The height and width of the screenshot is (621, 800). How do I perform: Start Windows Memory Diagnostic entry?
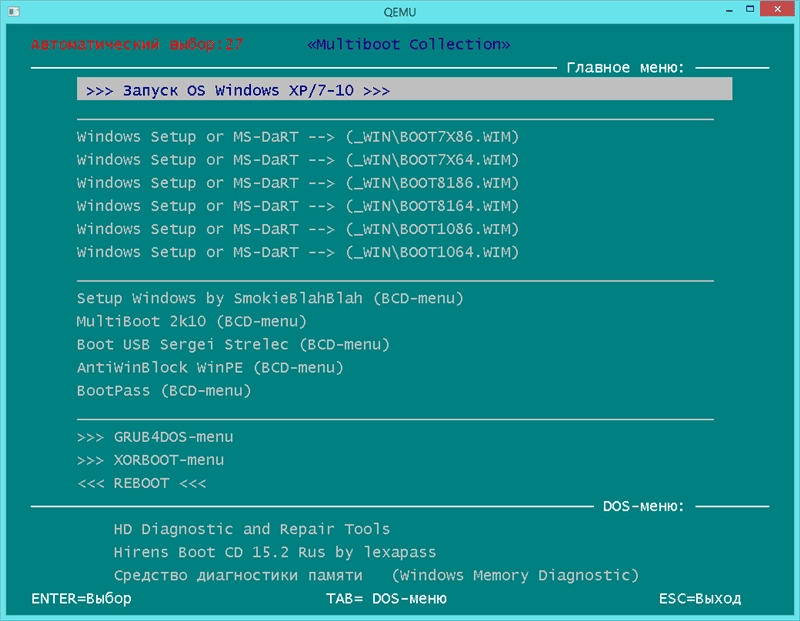pos(376,576)
